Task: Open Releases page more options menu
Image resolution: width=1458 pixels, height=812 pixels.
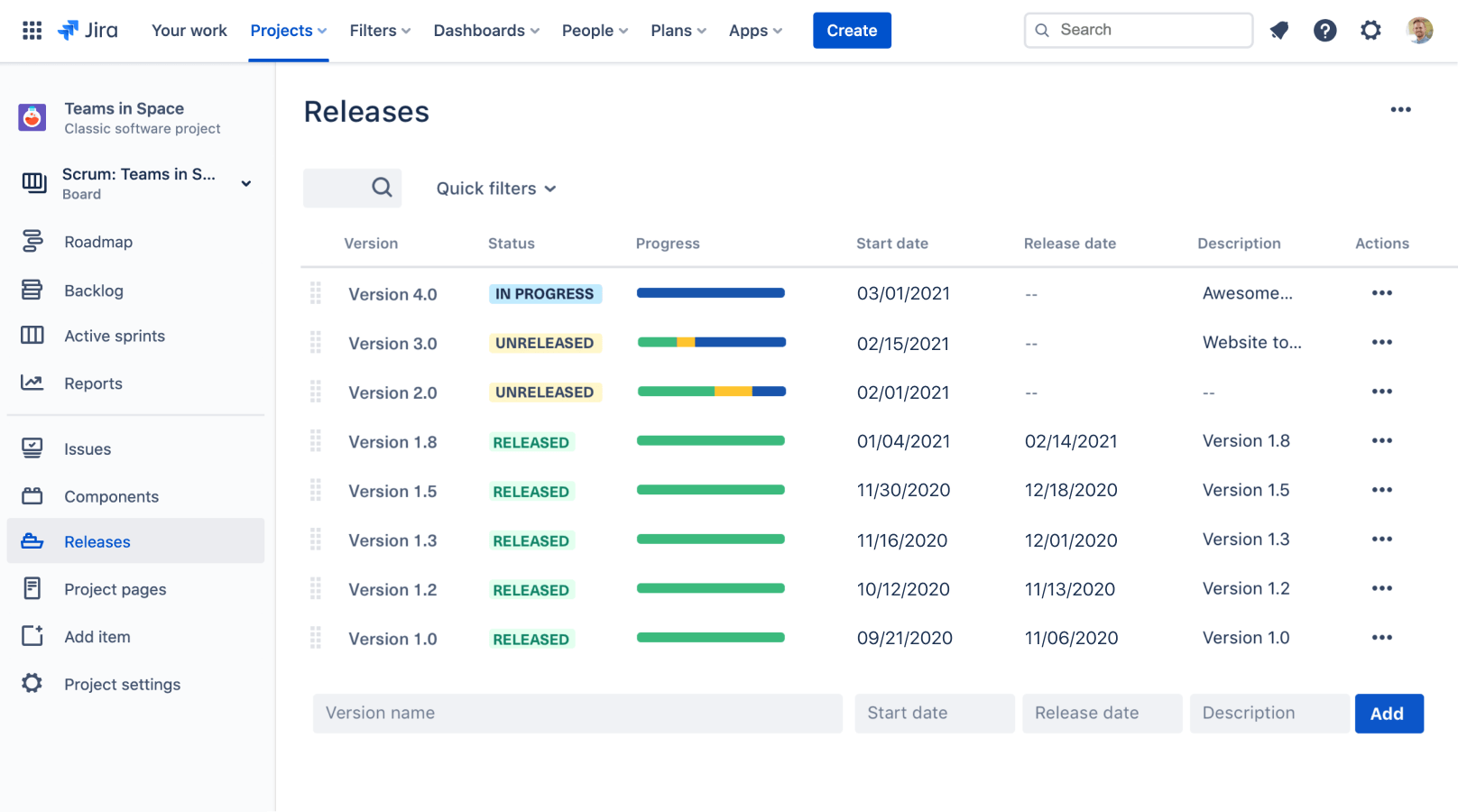Action: coord(1400,110)
